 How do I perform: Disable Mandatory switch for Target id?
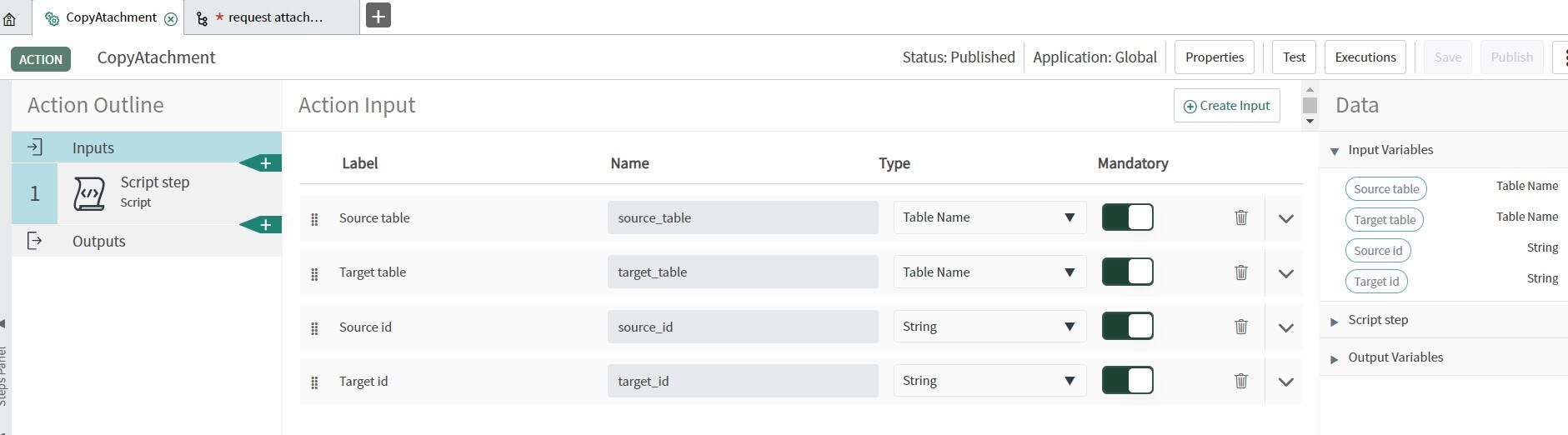click(1127, 380)
